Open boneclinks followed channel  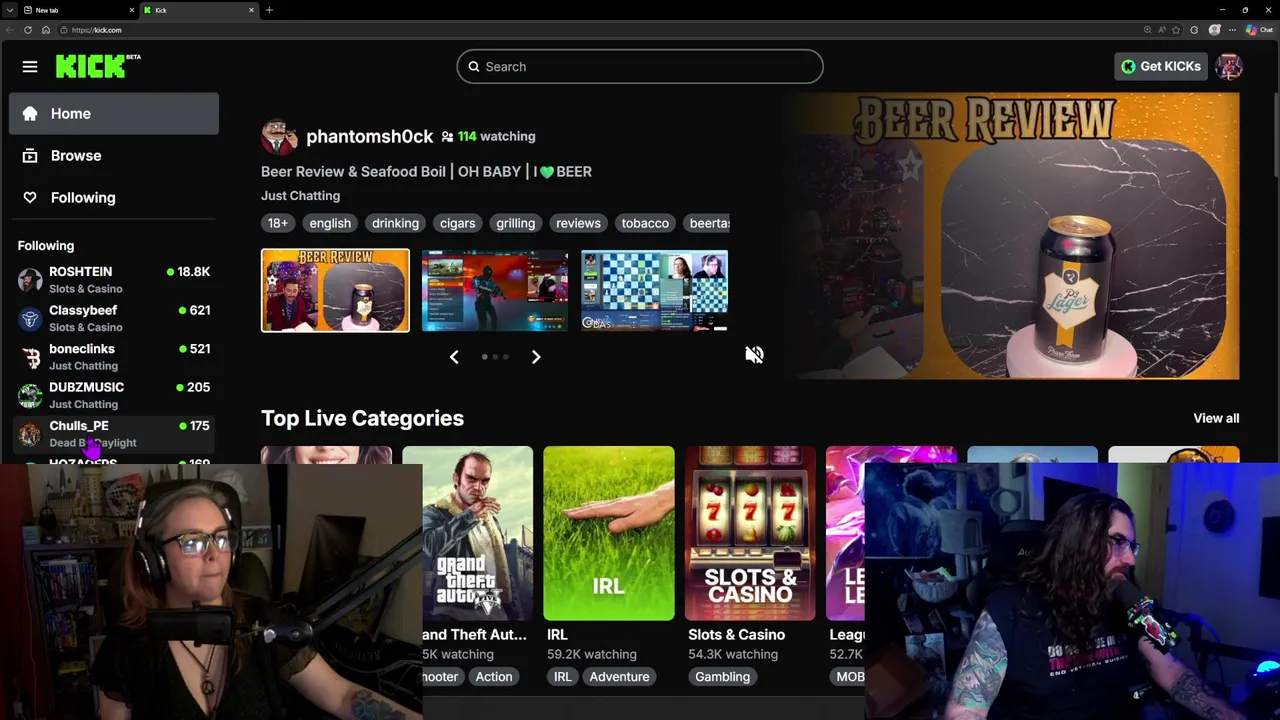[x=114, y=357]
